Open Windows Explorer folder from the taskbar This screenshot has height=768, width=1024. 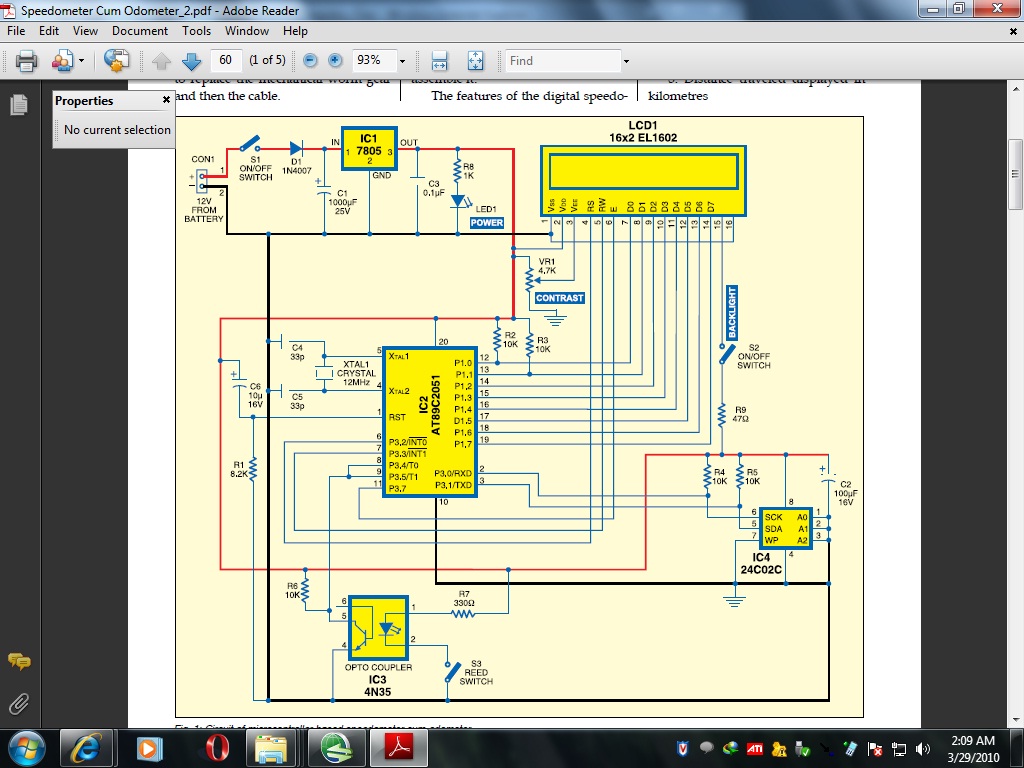[x=271, y=748]
